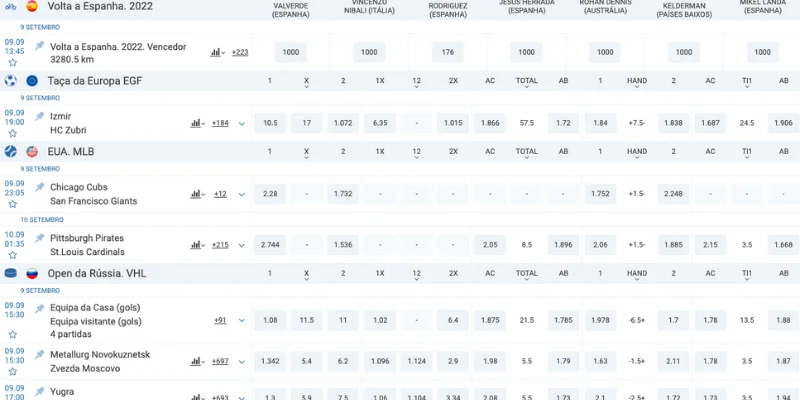Open statistics chart for Izmir match

point(197,123)
